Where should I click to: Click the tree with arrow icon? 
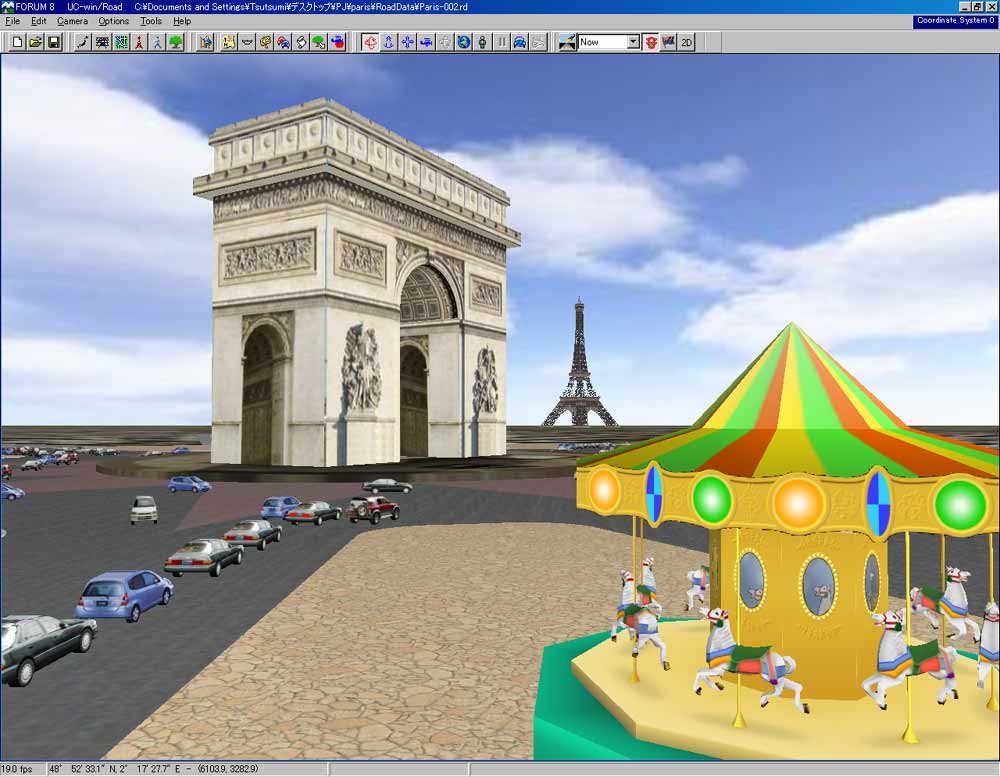tap(319, 42)
